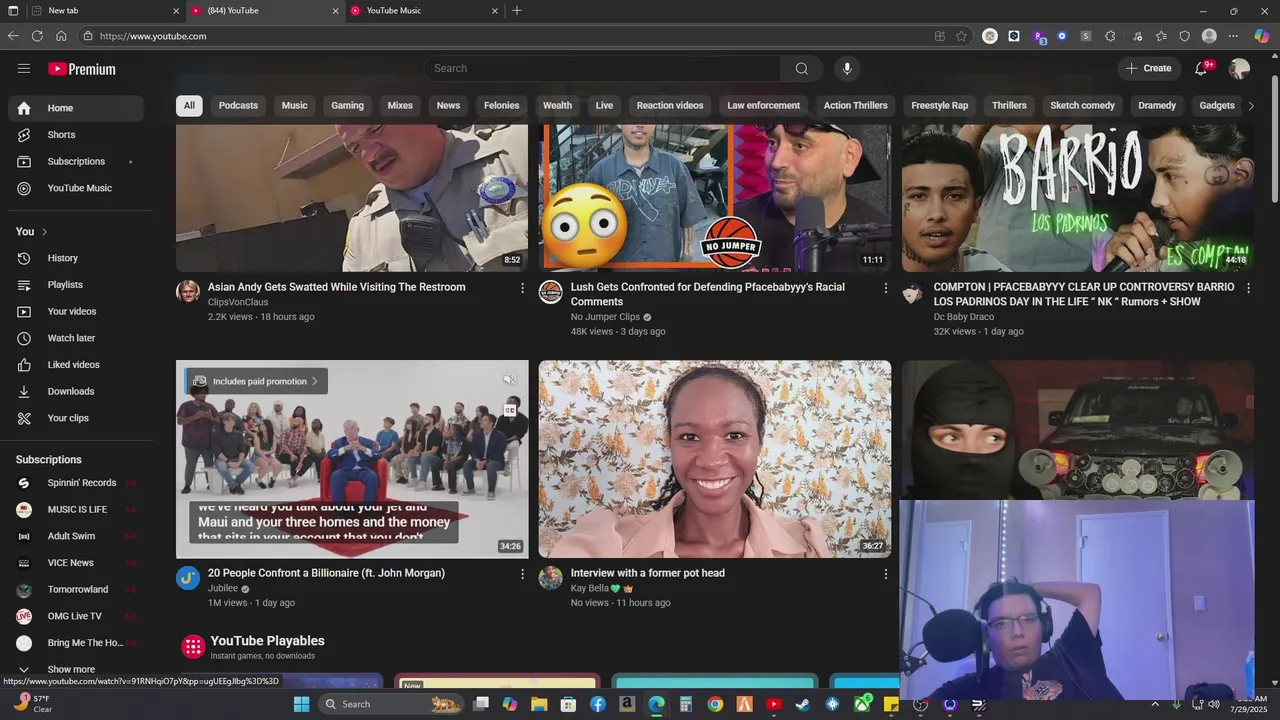
Task: Click the Kay Bella channel avatar
Action: coord(551,577)
